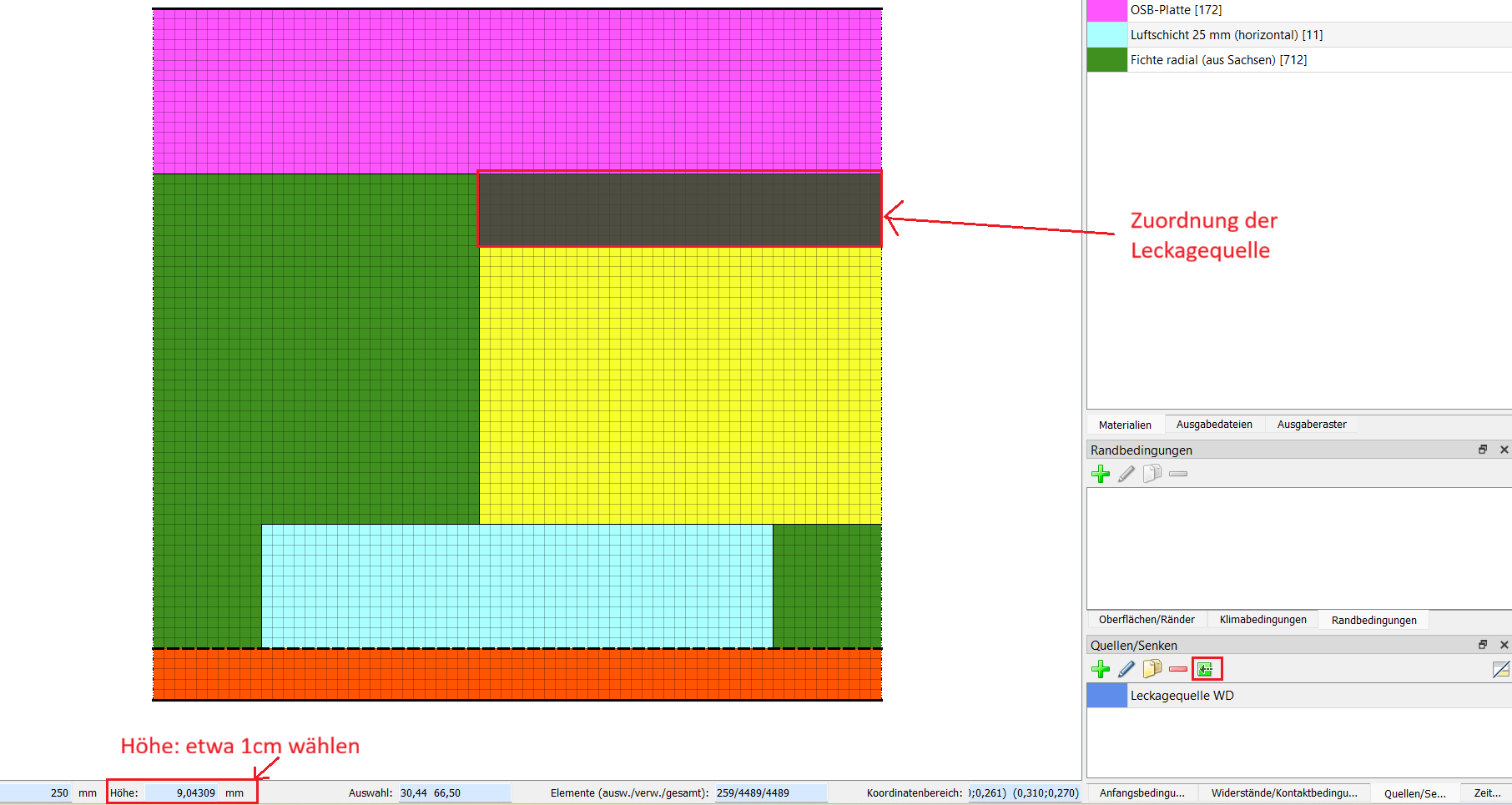Click the green Fichte radial color swatch
This screenshot has width=1512, height=805.
tap(1107, 60)
